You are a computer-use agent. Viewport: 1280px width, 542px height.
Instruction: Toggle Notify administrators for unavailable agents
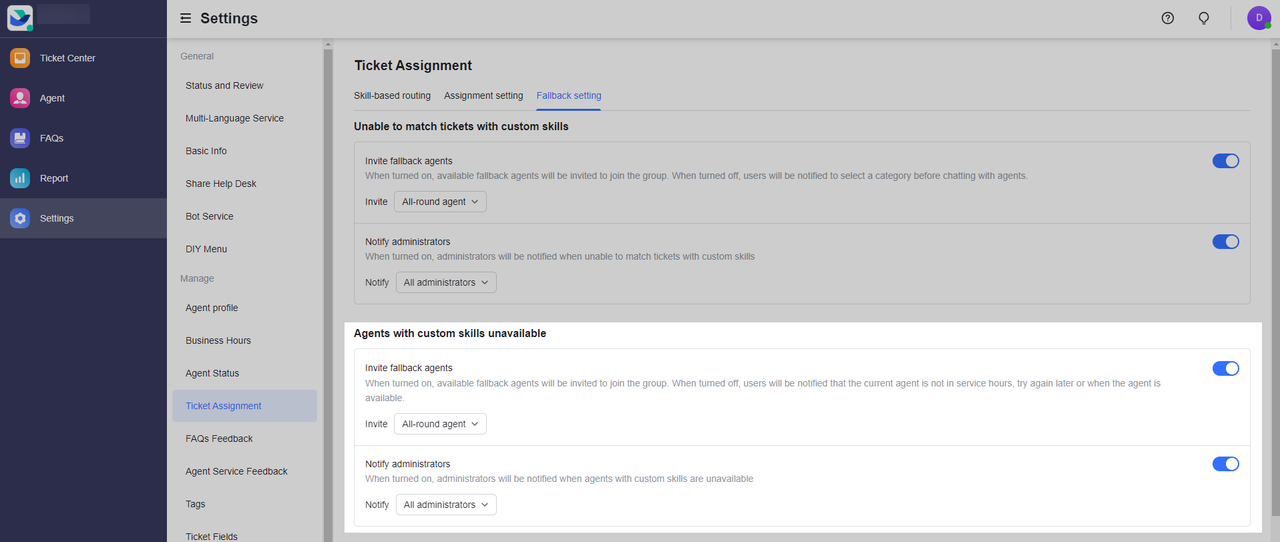[x=1226, y=463]
